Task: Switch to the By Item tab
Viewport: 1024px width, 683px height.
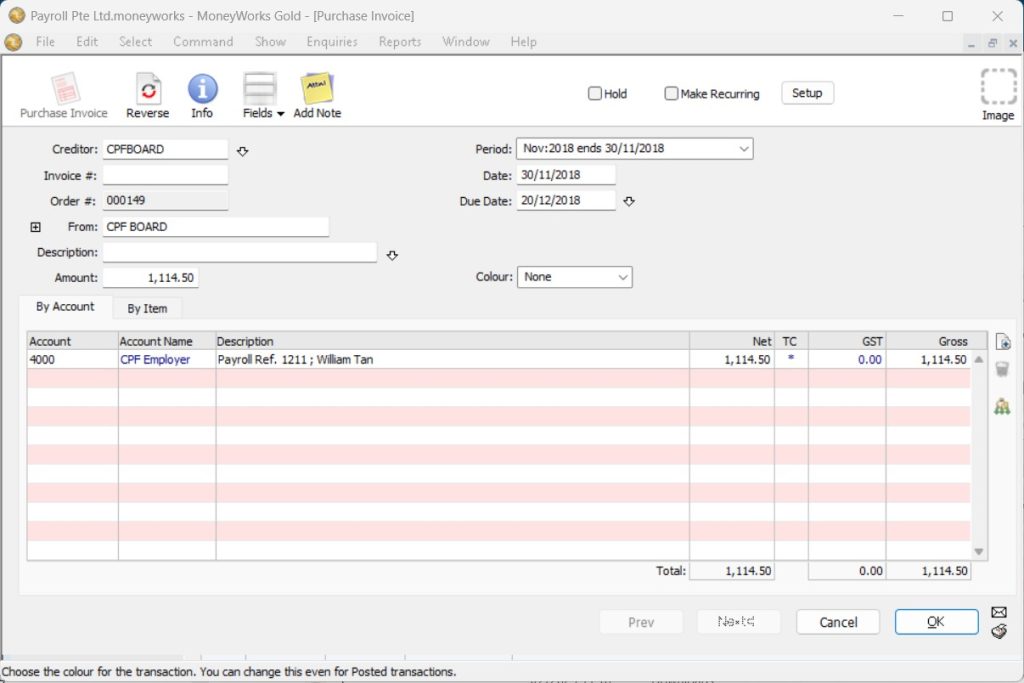Action: click(x=147, y=309)
